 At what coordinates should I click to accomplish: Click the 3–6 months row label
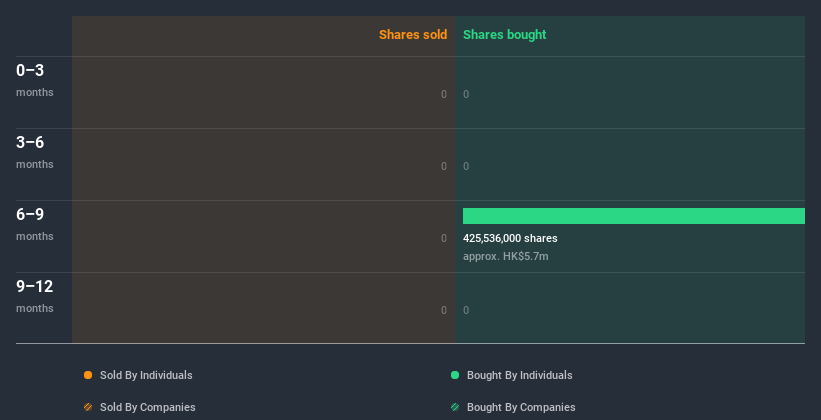tap(33, 151)
